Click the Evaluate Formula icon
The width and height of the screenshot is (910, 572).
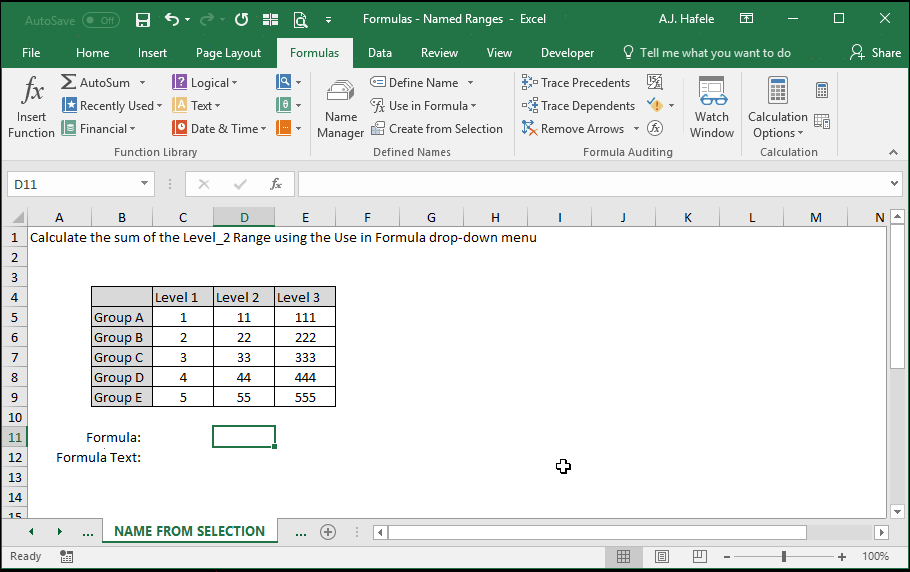point(655,128)
